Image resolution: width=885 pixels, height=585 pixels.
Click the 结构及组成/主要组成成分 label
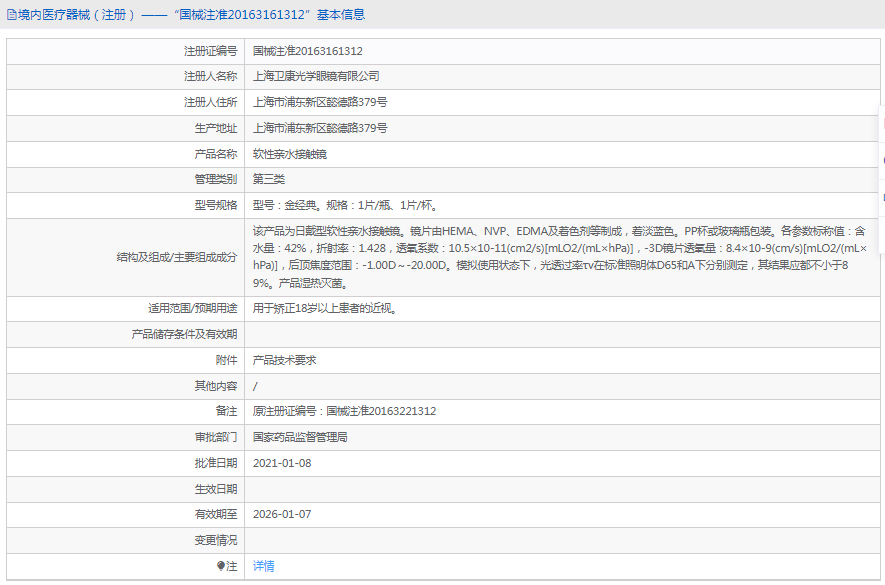tap(177, 257)
